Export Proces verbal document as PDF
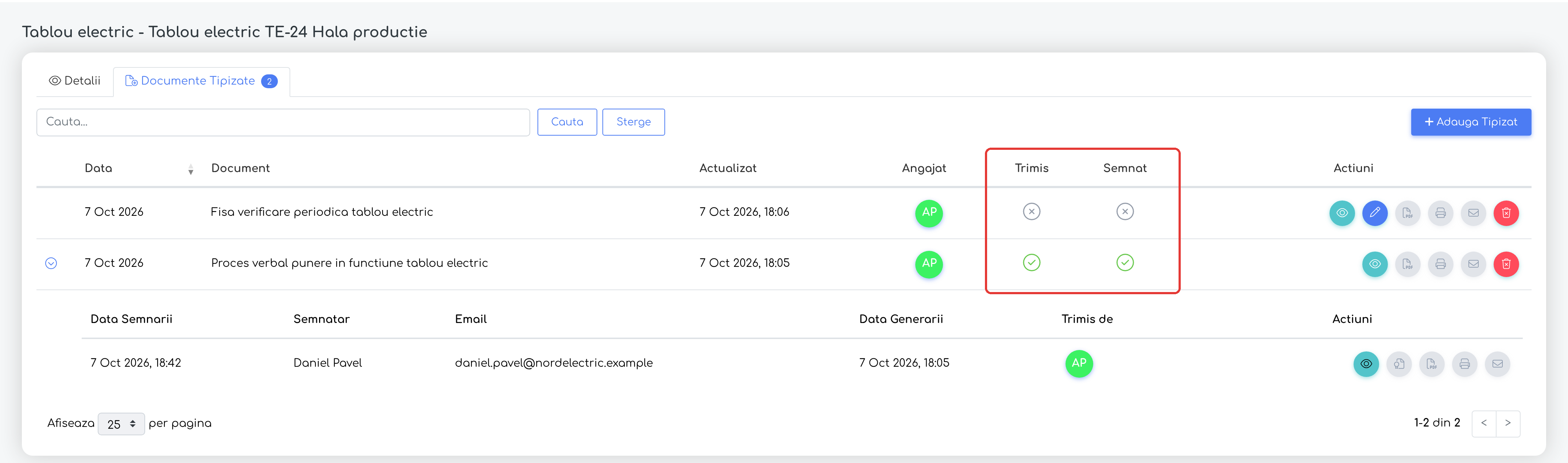 (x=1407, y=264)
